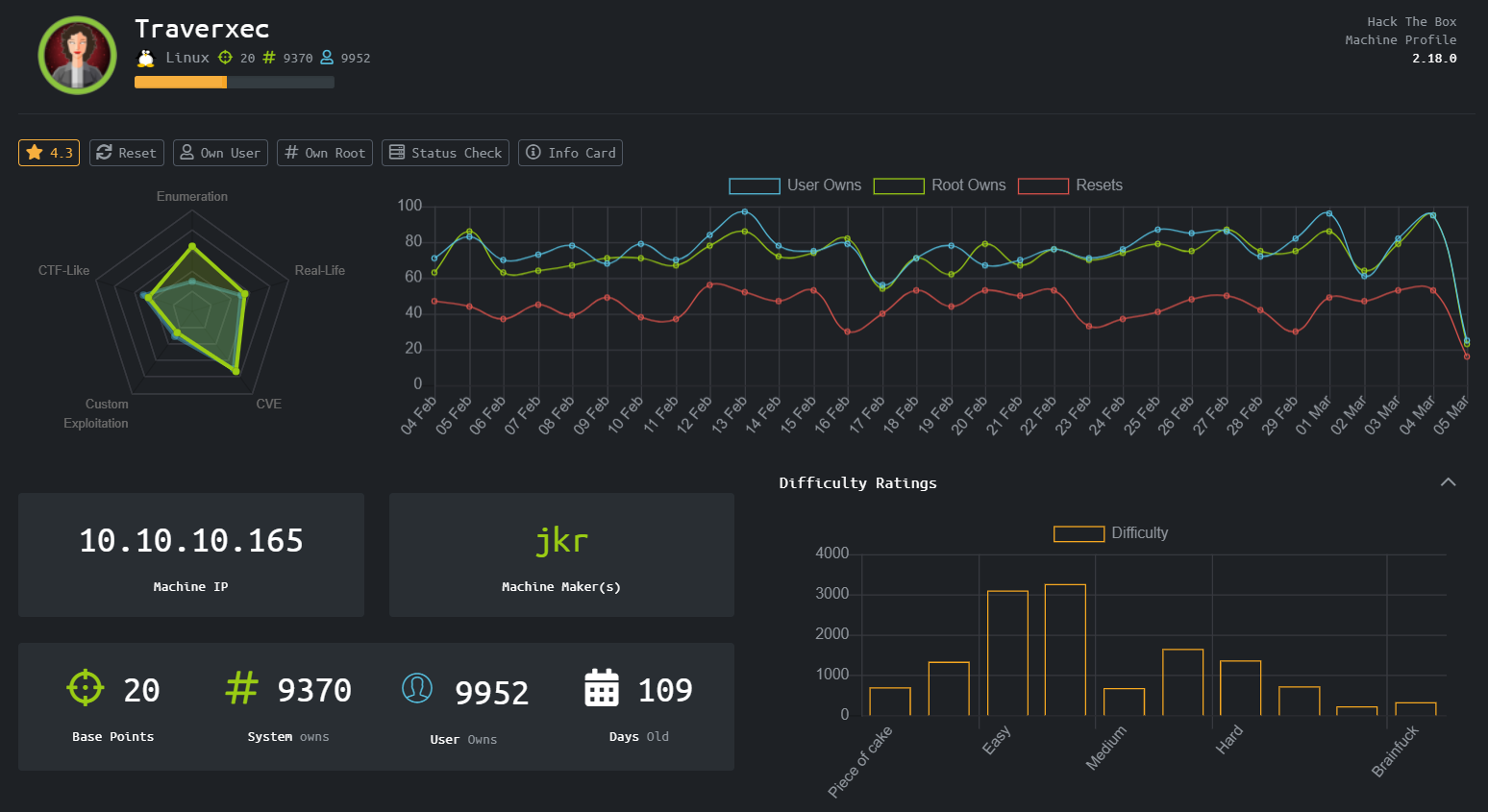Click the red Resets legend swatch

coord(1044,186)
